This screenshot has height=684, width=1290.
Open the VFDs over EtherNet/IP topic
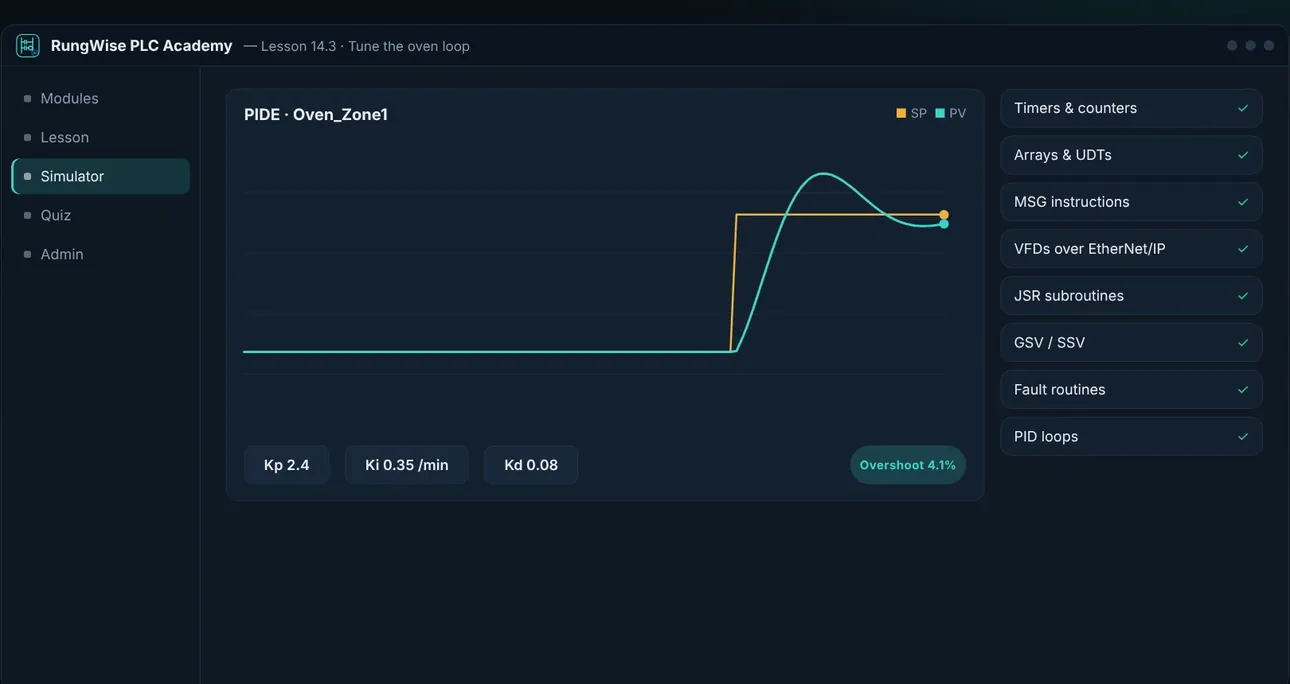1131,249
